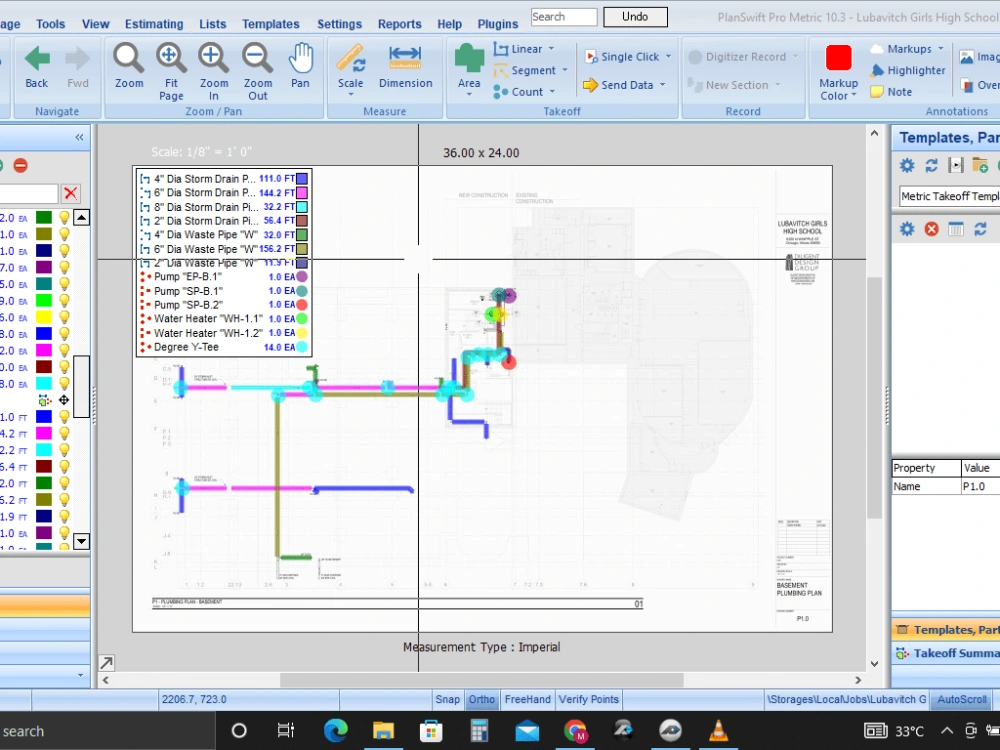Click the move crosshair icon in takeoff list
This screenshot has width=1000, height=750.
click(x=64, y=401)
